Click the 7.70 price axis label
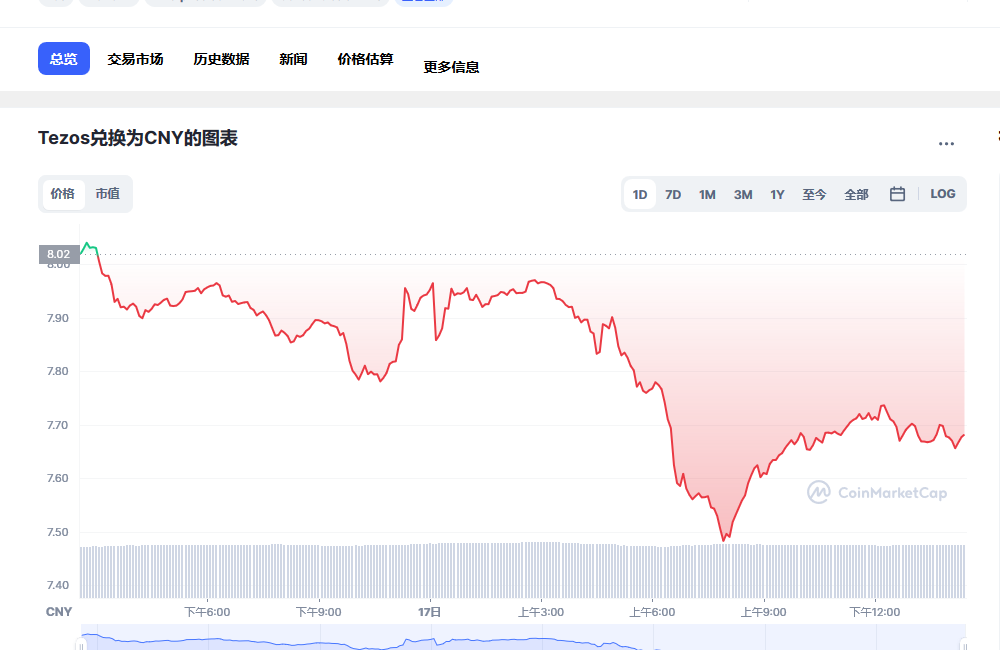 point(57,425)
